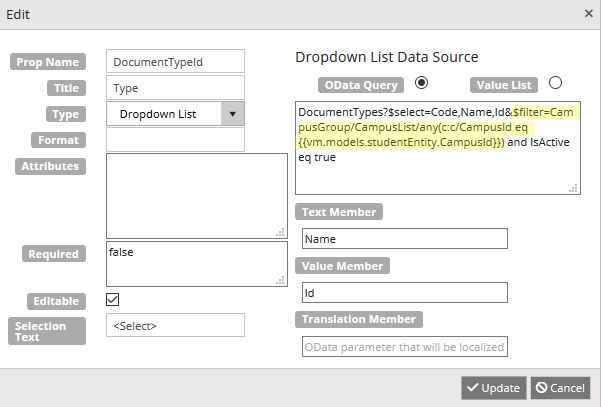
Task: Click the Text Member field containing Name
Action: [x=405, y=239]
